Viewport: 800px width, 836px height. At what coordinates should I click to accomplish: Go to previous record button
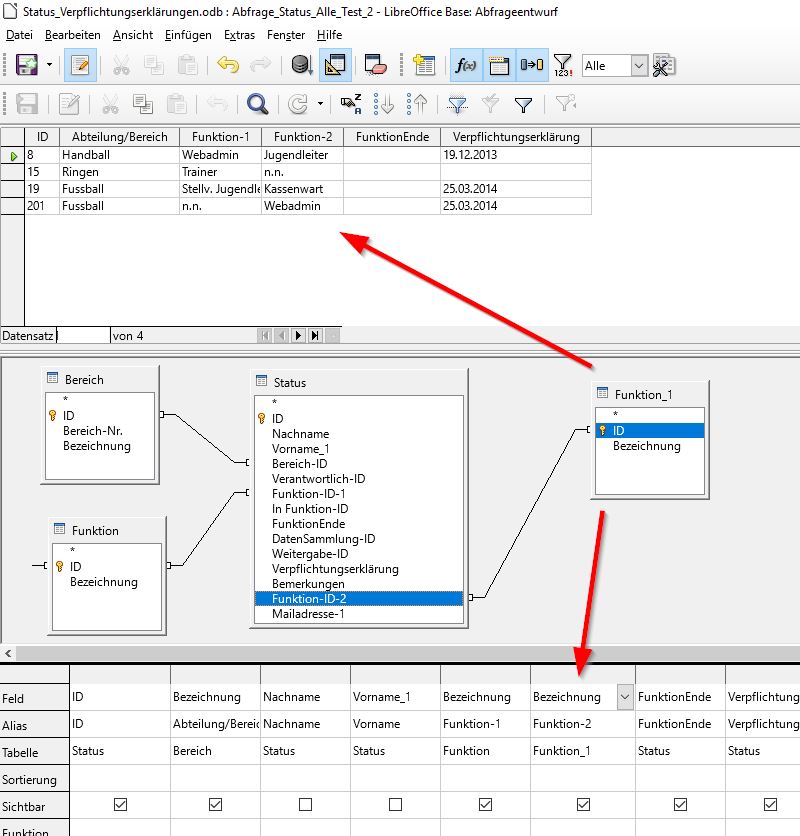(282, 335)
